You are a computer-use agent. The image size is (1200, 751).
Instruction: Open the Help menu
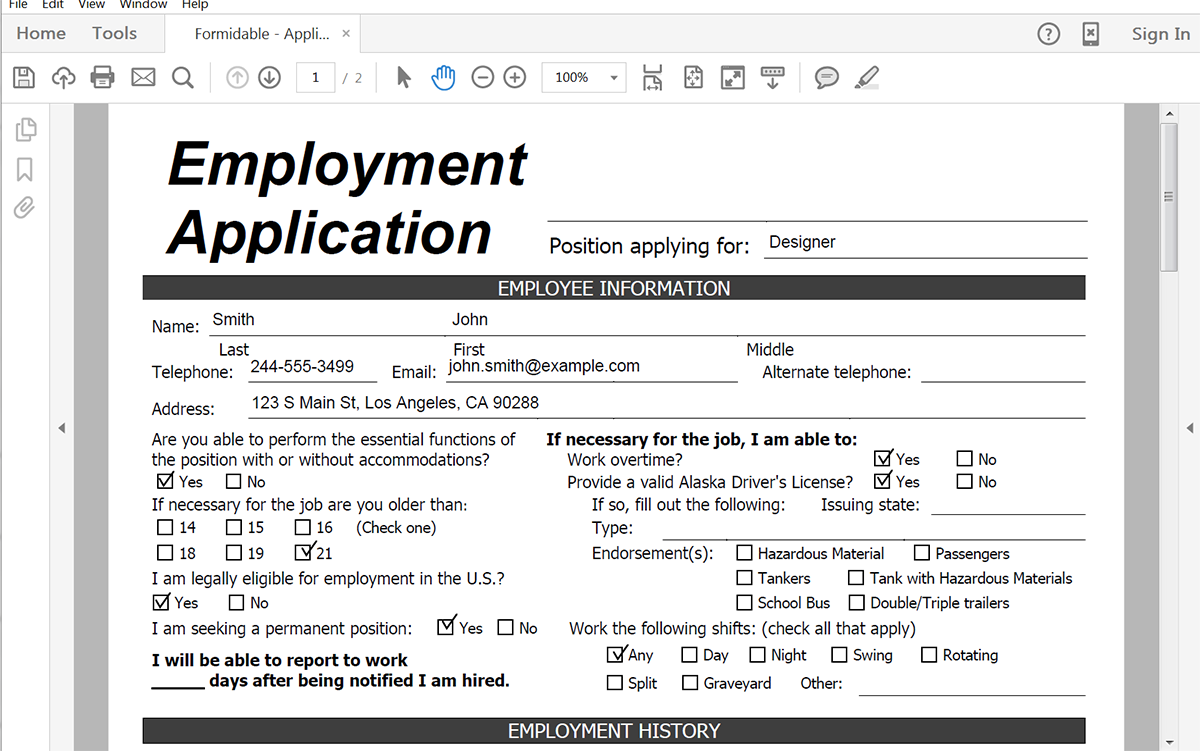(195, 5)
